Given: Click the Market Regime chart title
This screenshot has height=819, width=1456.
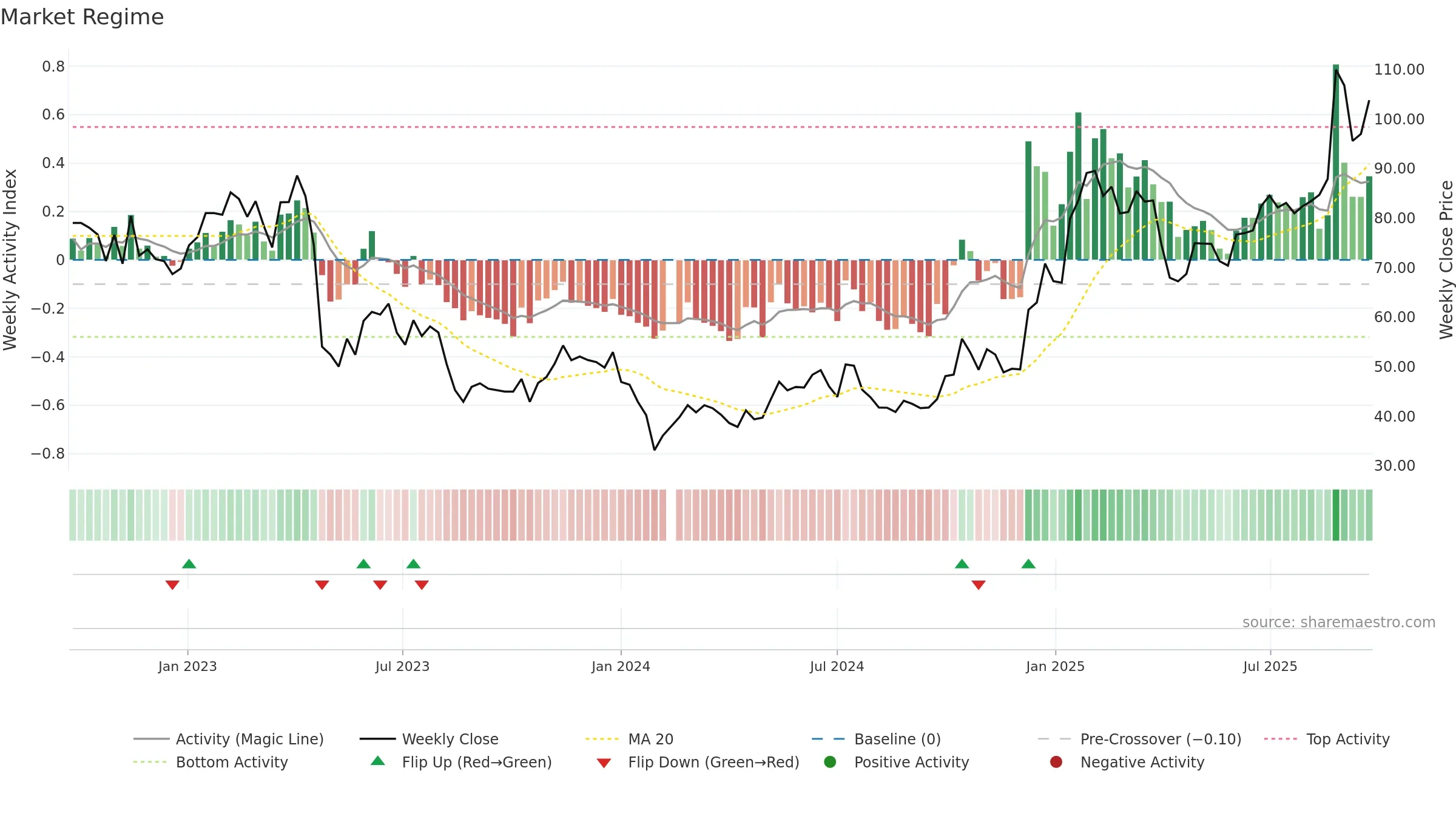Looking at the screenshot, I should (x=83, y=17).
